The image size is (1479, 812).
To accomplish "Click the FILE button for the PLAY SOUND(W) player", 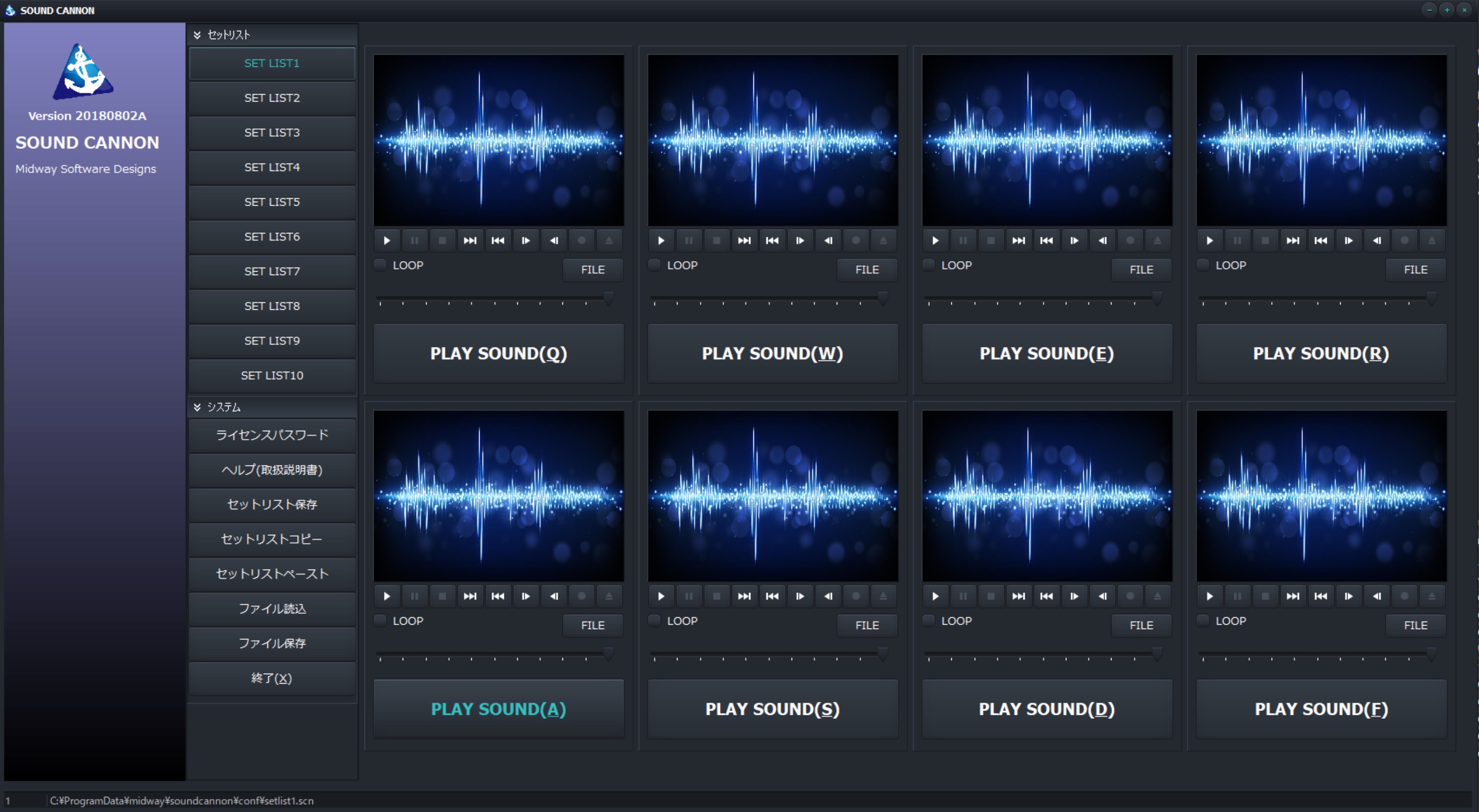I will [x=867, y=270].
